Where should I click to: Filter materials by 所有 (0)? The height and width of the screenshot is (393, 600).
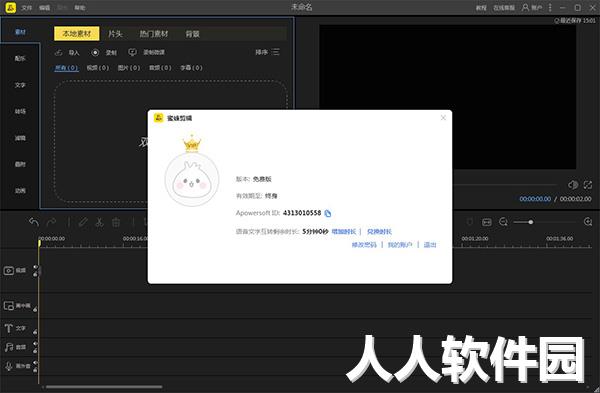[67, 68]
